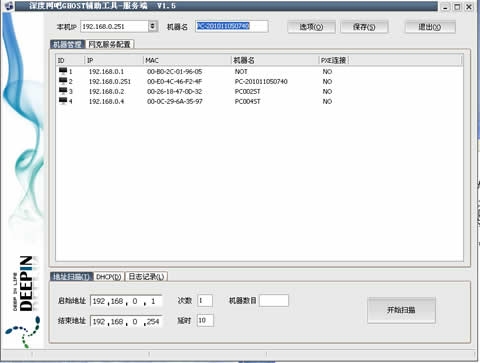Viewport: 480px width, 363px height.
Task: Click machine name PC-201011050740 in list
Action: [261, 81]
